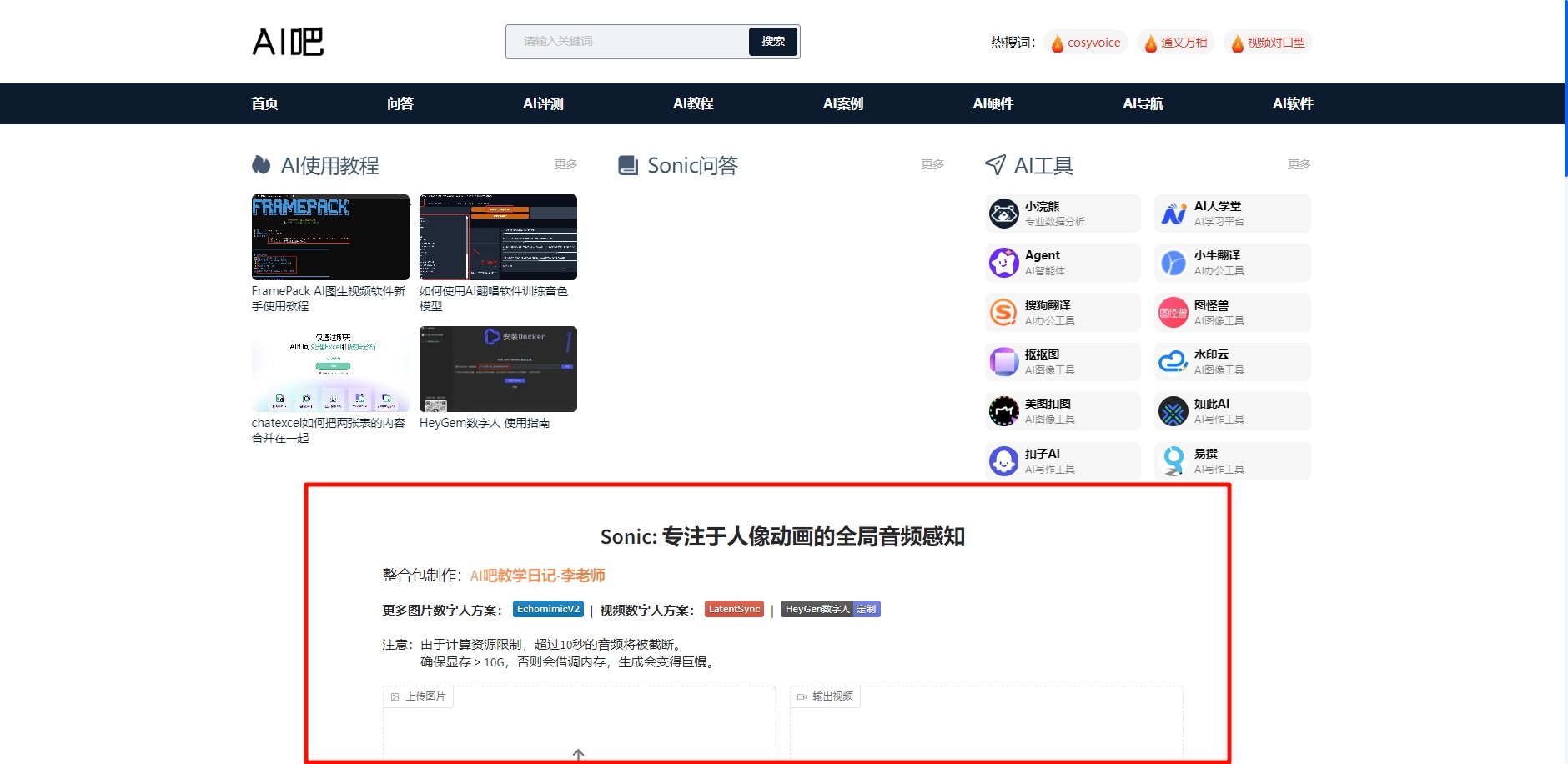
Task: Visit the AI吧教学日记-李老师 link
Action: click(x=539, y=575)
